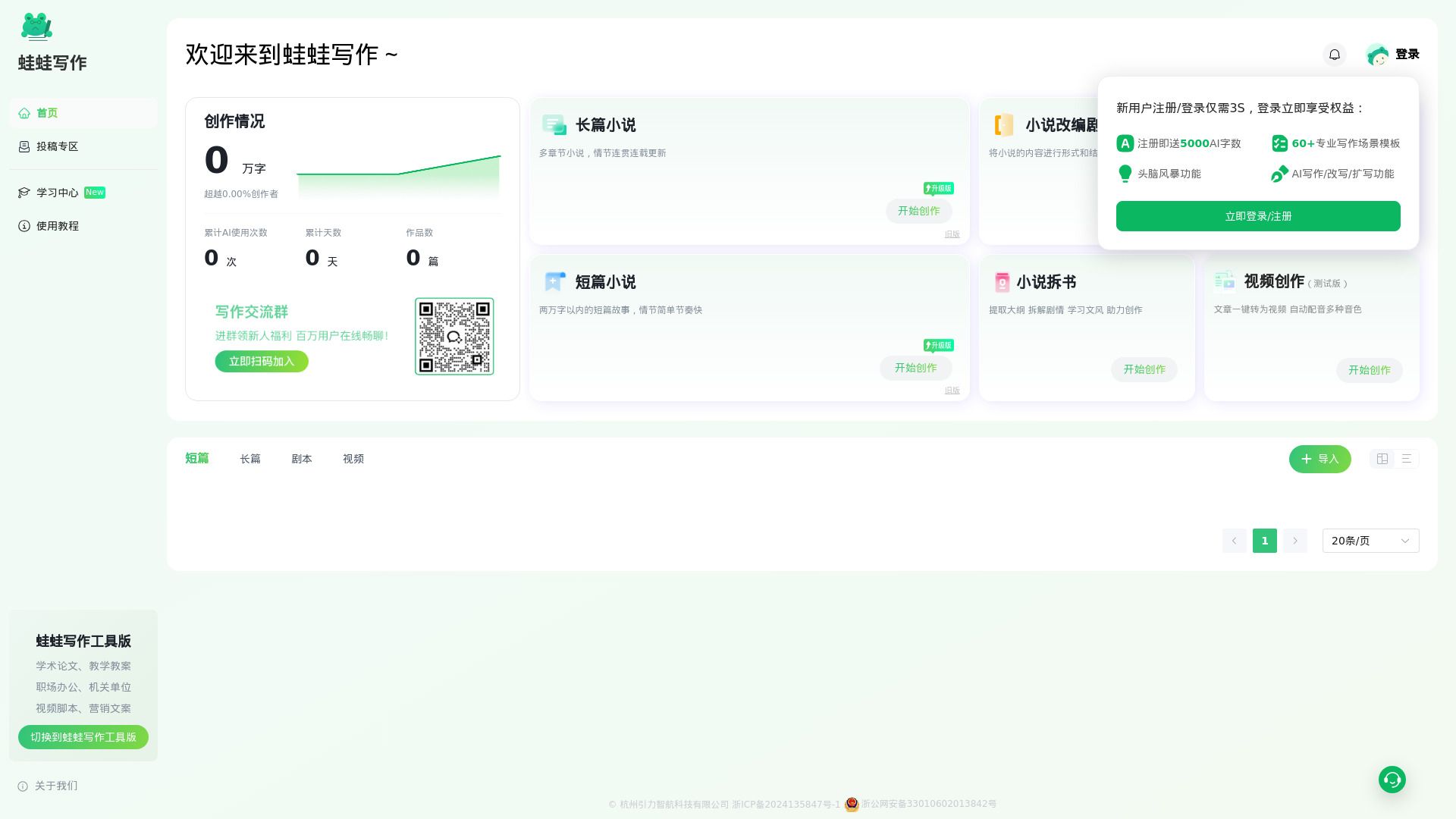This screenshot has width=1456, height=819.
Task: Scan the writing group QR code
Action: tap(453, 336)
